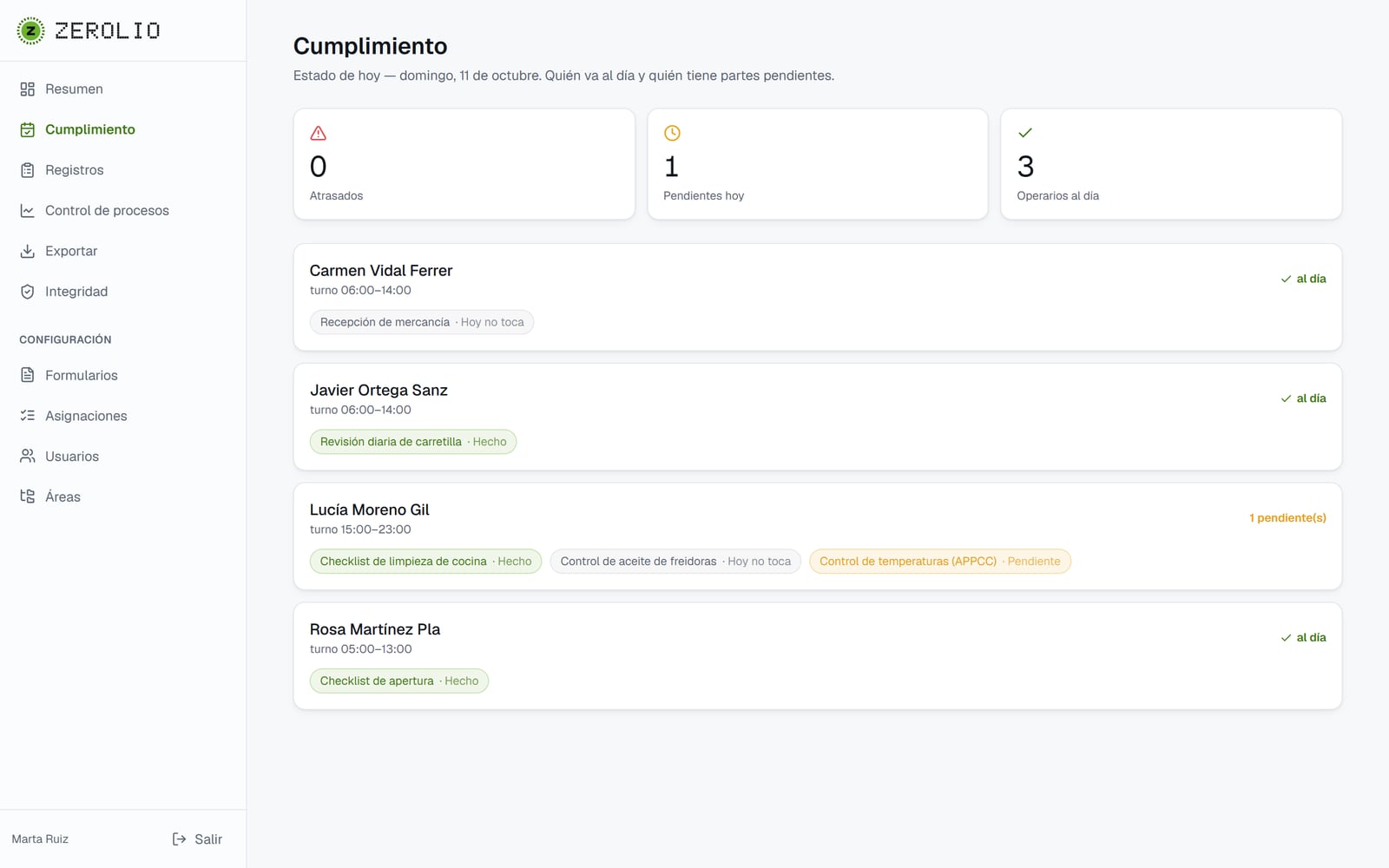Click Control de aceite de freidoras chip
1389x868 pixels.
coord(675,562)
